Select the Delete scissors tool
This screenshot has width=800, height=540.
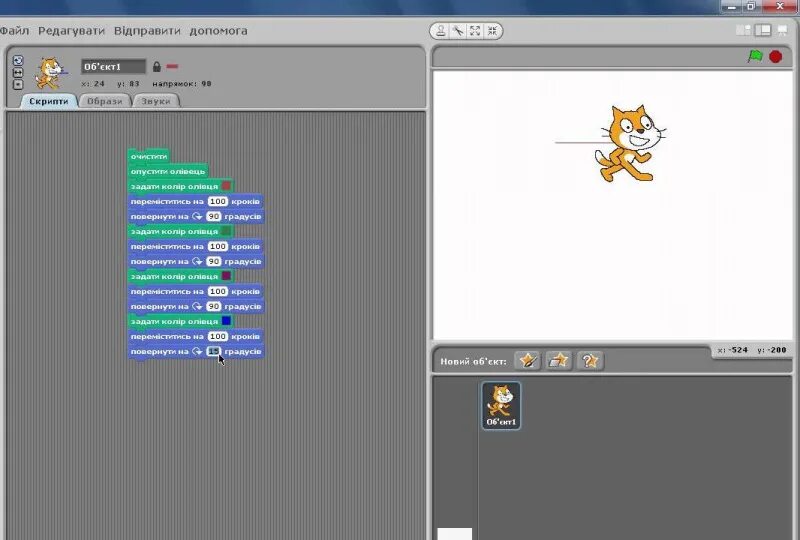click(x=458, y=31)
